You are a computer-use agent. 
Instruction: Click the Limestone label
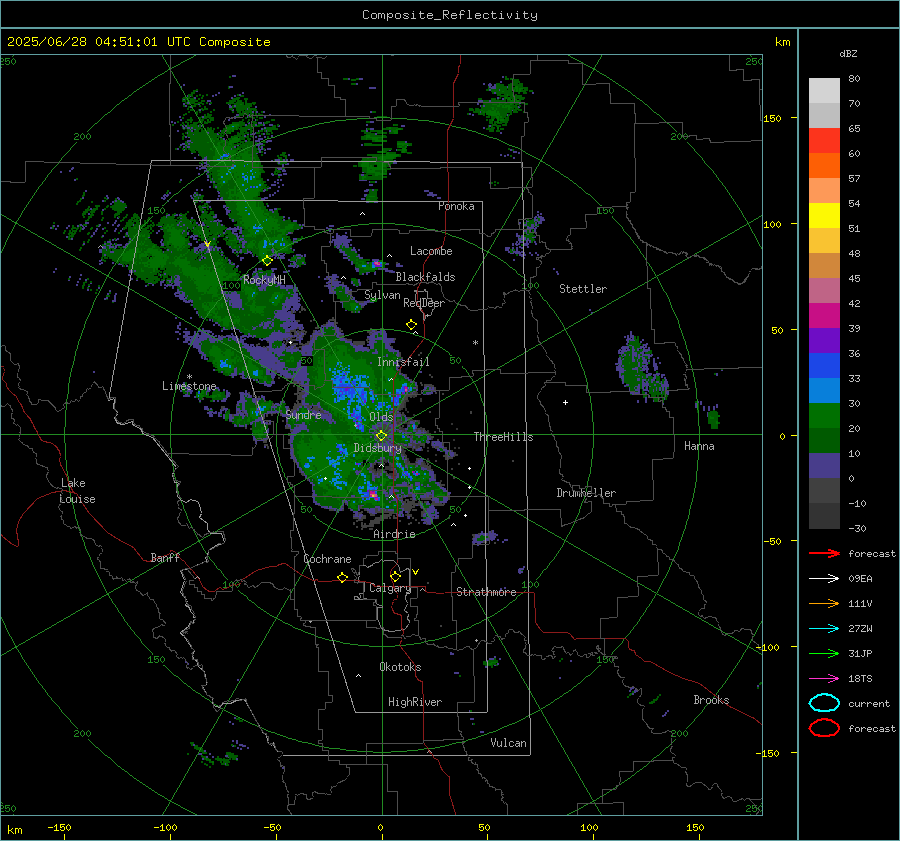(x=189, y=386)
